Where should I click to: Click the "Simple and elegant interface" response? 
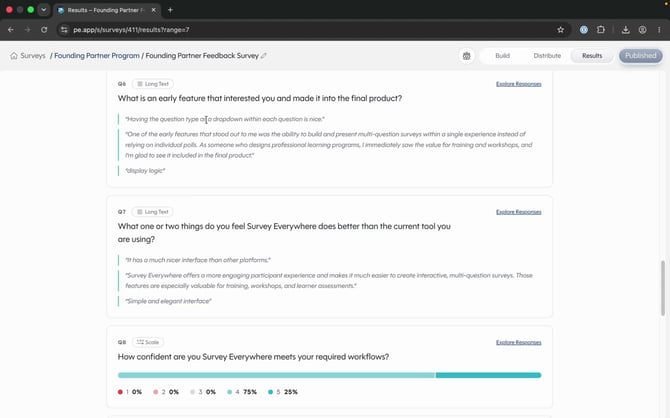pyautogui.click(x=168, y=301)
